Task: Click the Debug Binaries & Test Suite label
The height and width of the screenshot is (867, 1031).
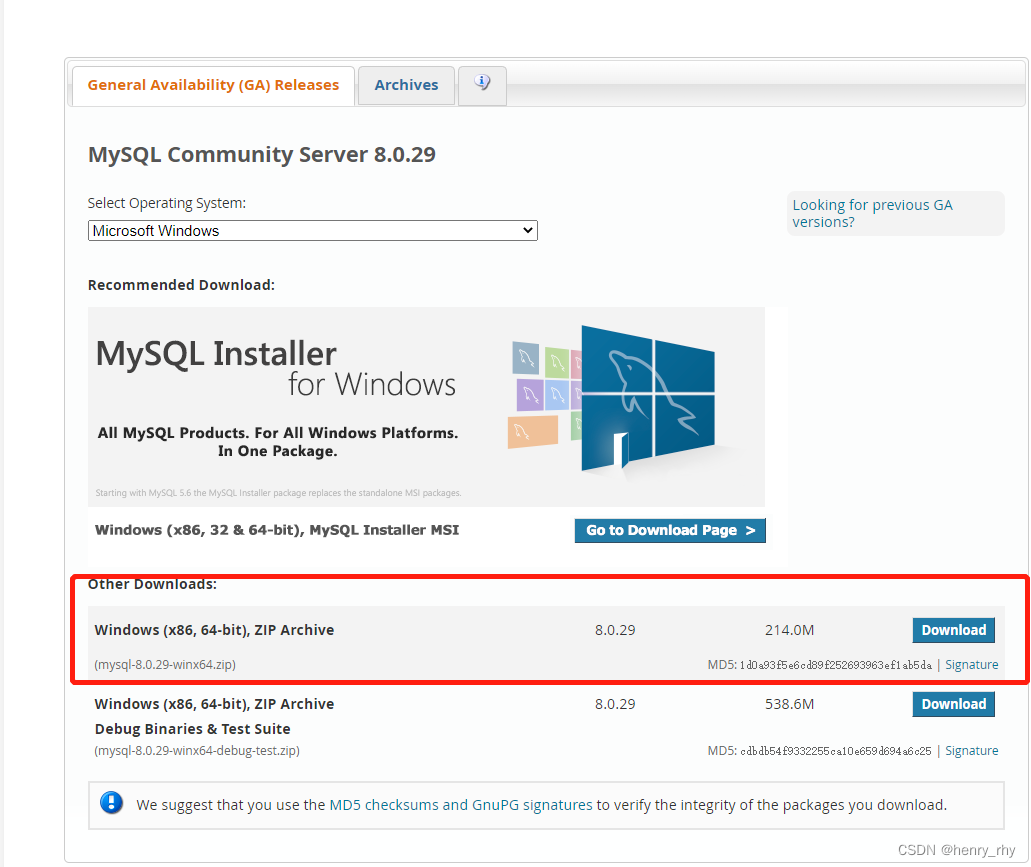Action: tap(193, 729)
